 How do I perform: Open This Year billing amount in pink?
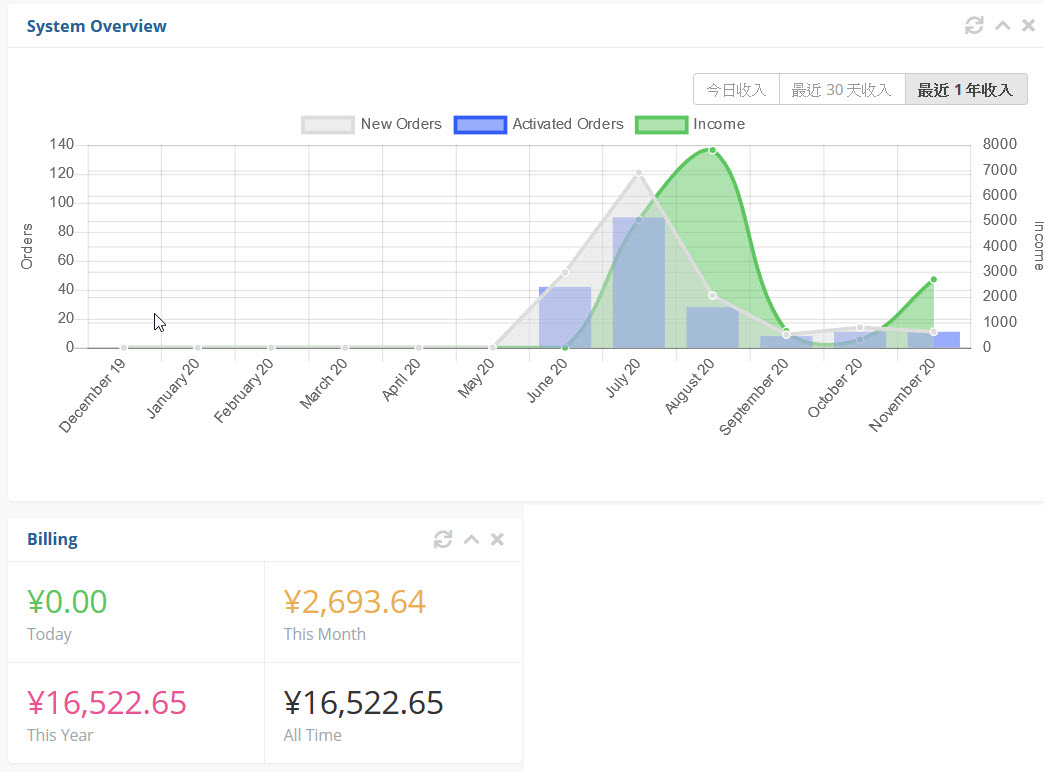(x=107, y=703)
